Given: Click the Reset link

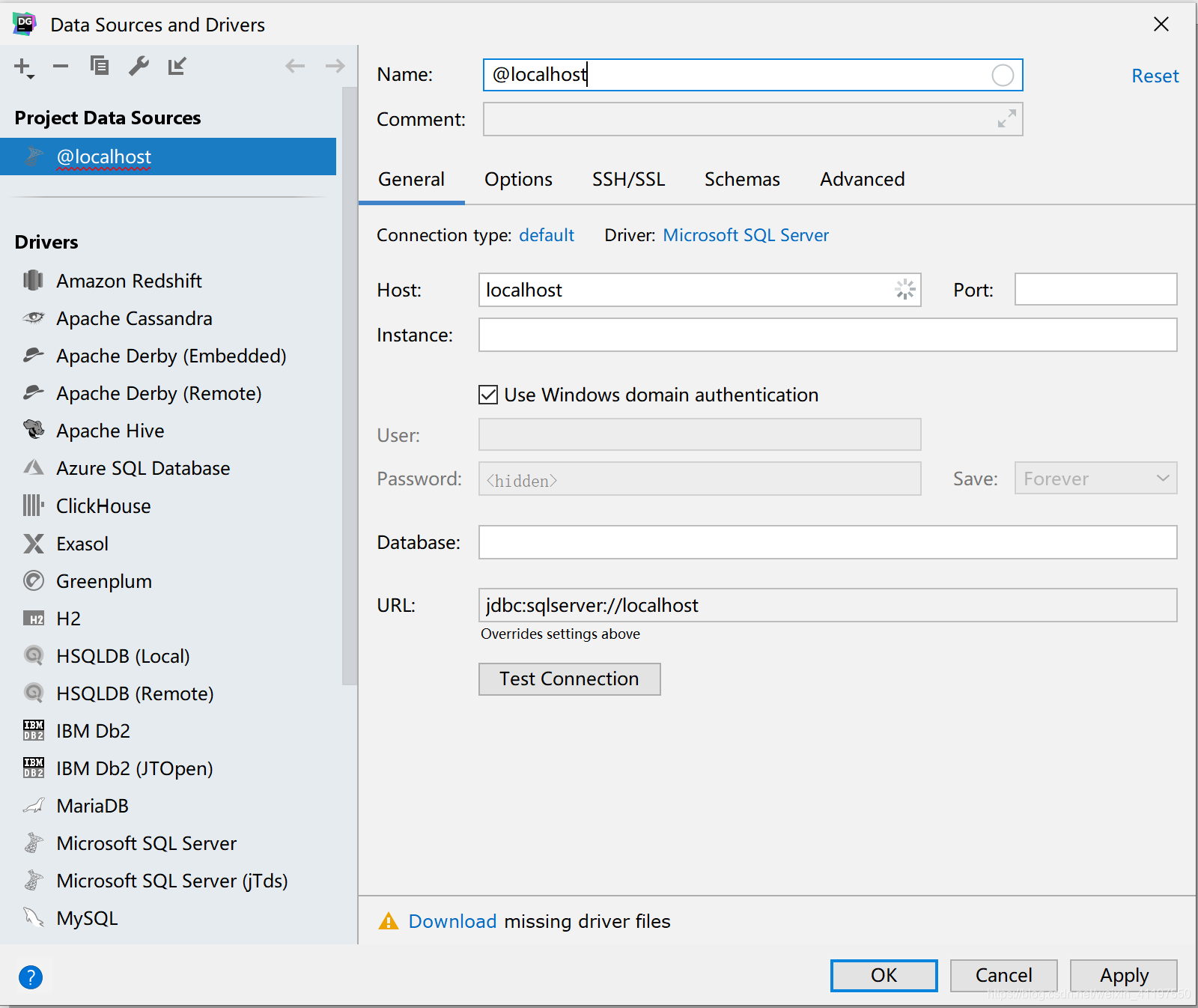Looking at the screenshot, I should [x=1155, y=75].
